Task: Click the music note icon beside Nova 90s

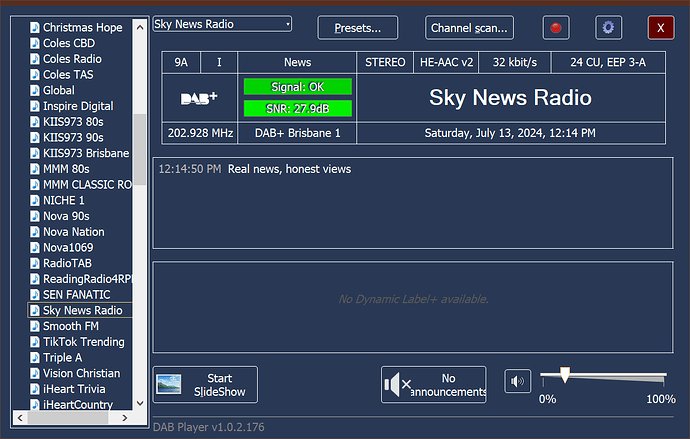Action: (x=35, y=216)
